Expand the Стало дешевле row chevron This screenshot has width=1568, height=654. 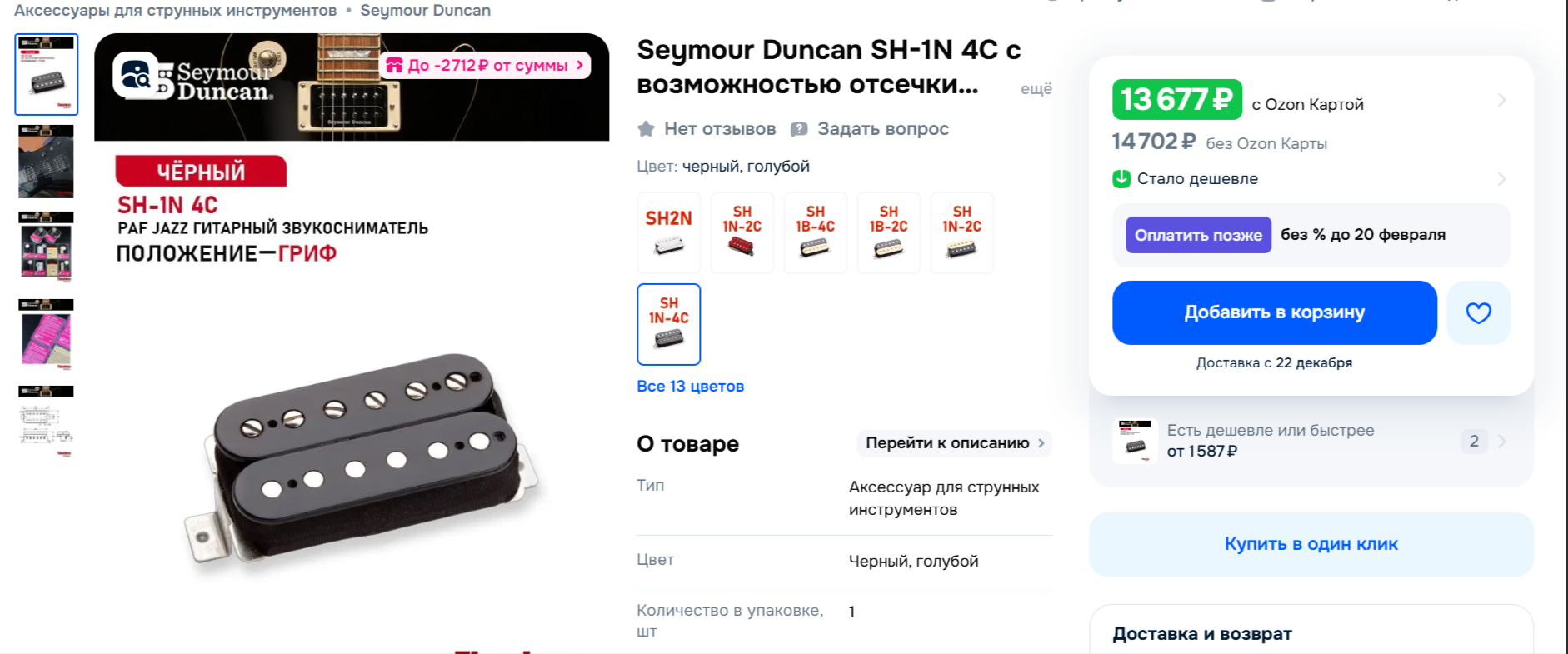tap(1501, 179)
